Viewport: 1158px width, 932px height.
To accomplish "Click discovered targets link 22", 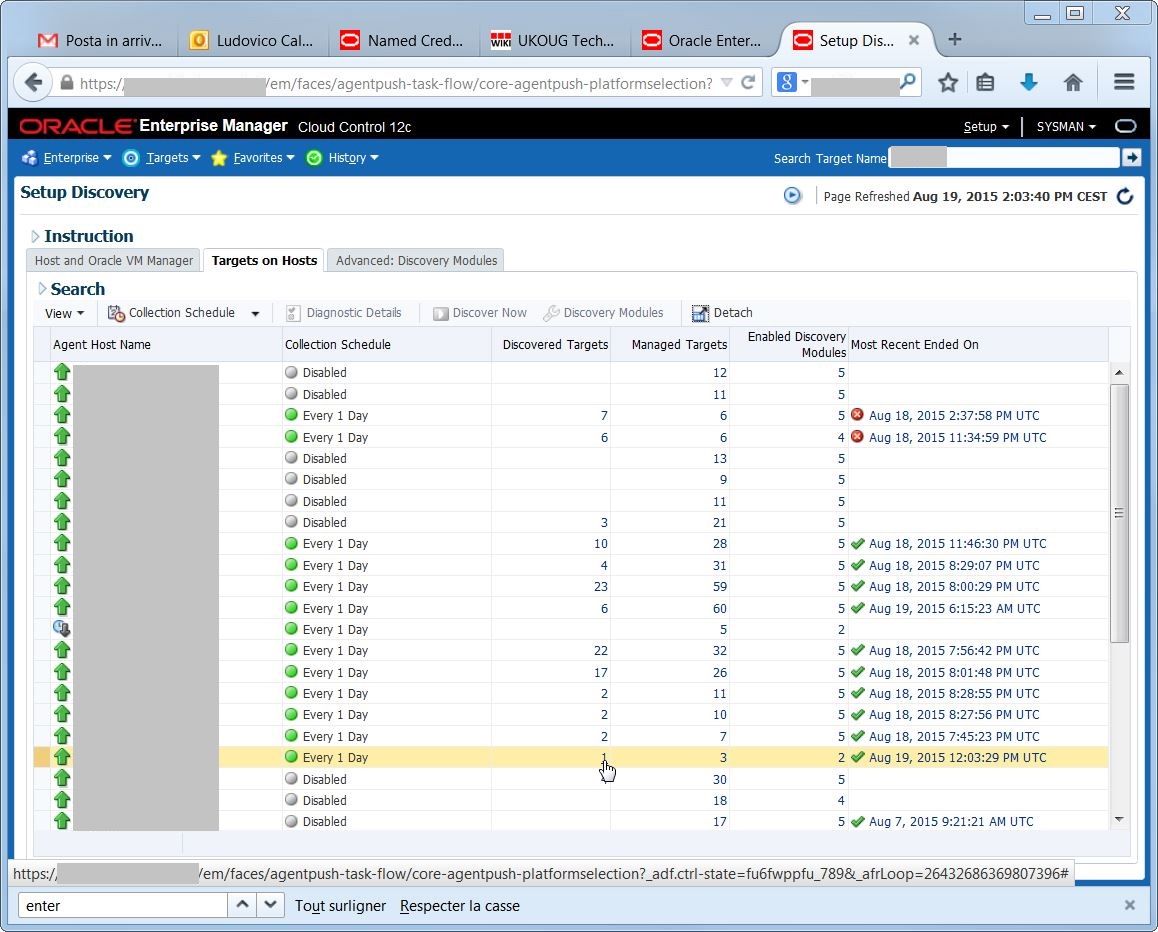I will (x=600, y=651).
